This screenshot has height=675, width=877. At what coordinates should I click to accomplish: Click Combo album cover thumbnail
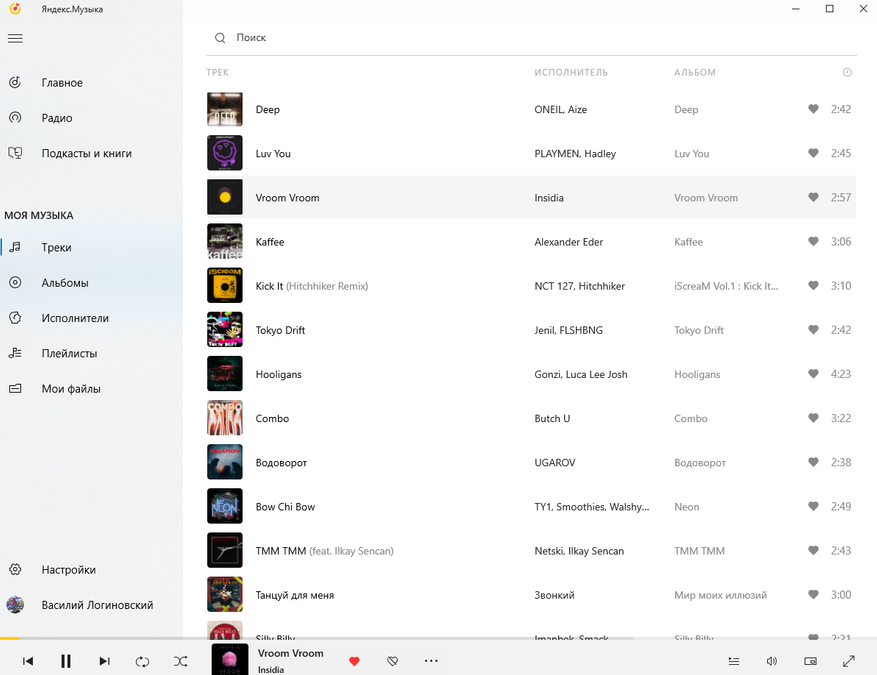pyautogui.click(x=225, y=418)
